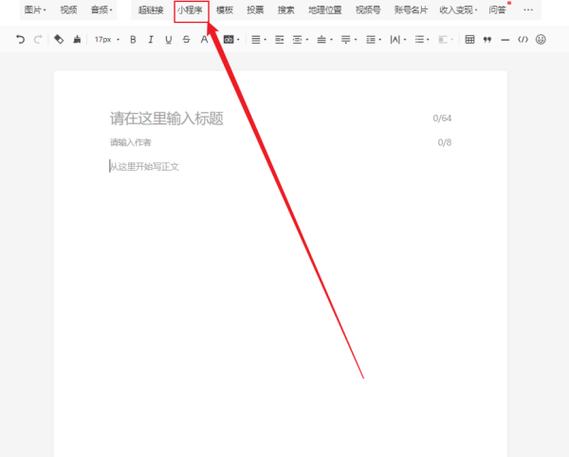Open line height options
Viewport: 569px width, 457px height.
pos(373,40)
